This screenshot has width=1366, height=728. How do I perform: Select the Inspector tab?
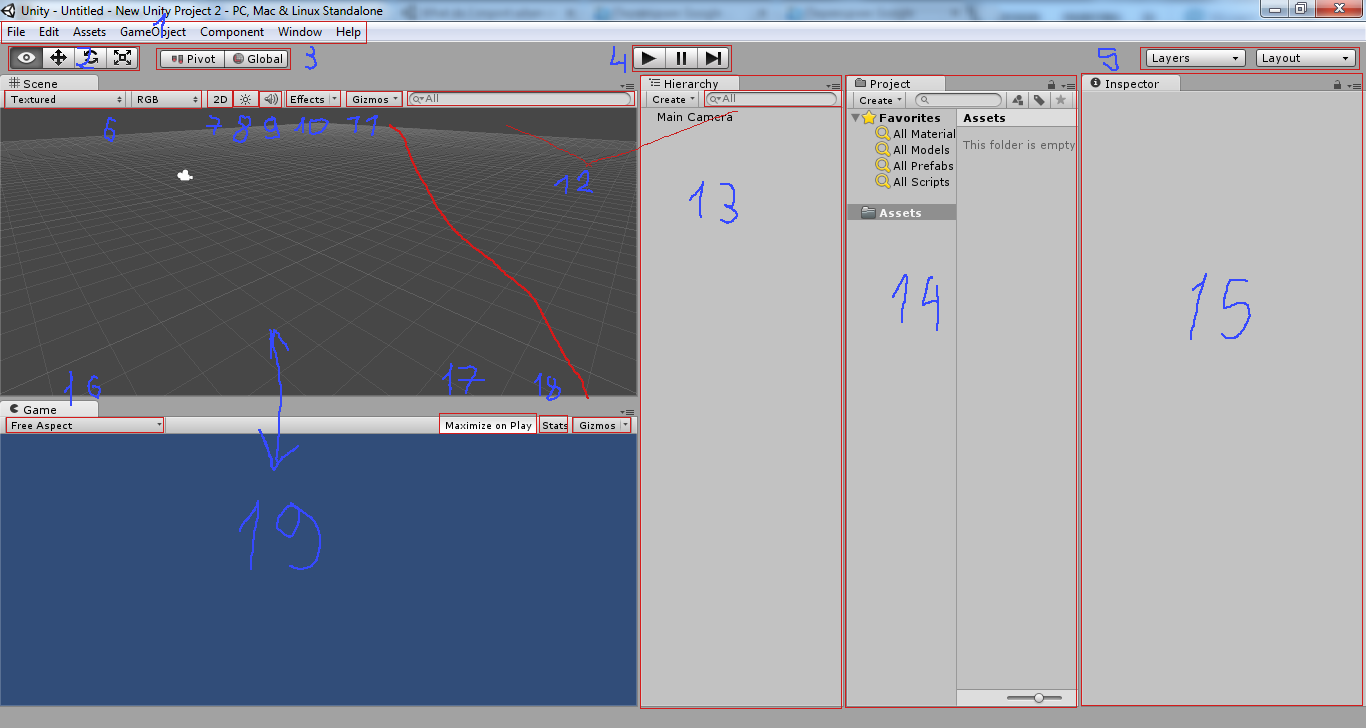(1131, 83)
